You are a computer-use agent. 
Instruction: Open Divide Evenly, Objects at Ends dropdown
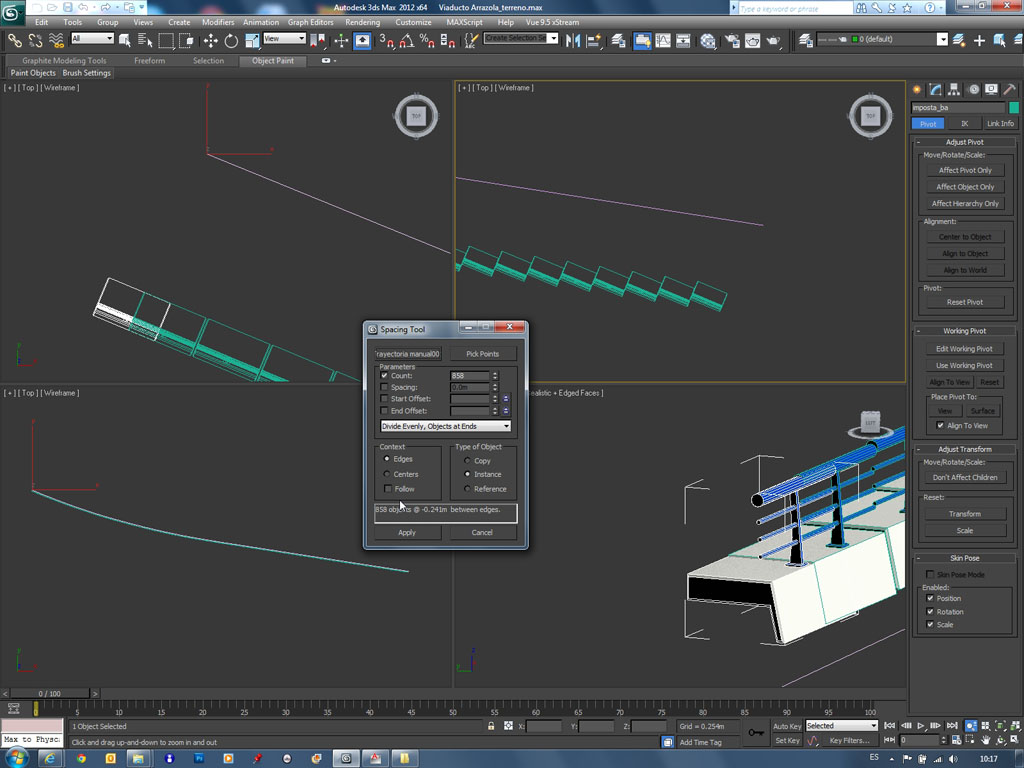(x=445, y=426)
